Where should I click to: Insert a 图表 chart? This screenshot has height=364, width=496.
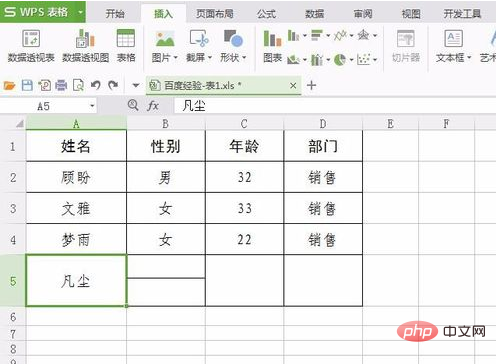click(272, 46)
